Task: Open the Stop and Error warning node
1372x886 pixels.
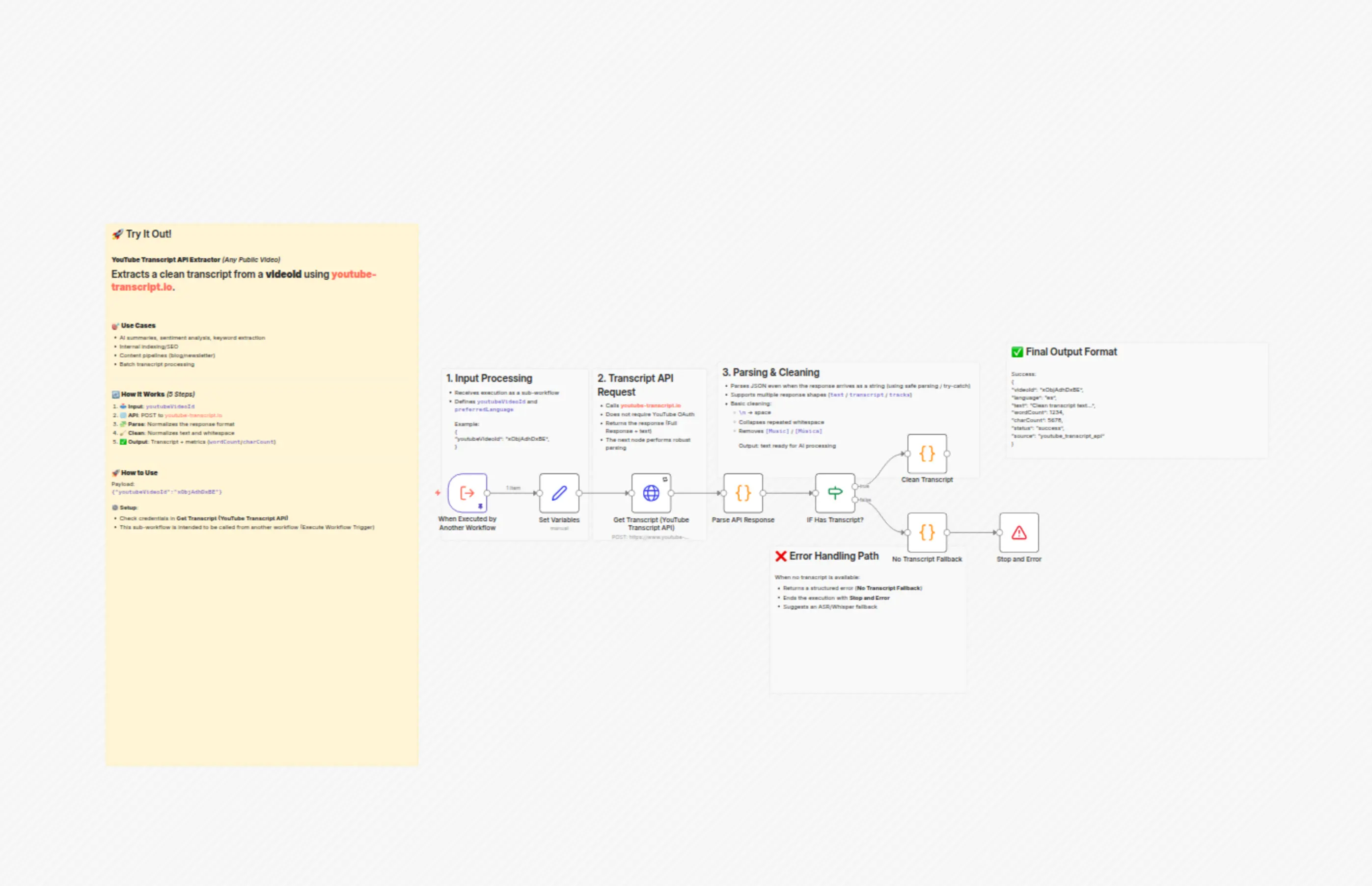Action: (x=1018, y=533)
